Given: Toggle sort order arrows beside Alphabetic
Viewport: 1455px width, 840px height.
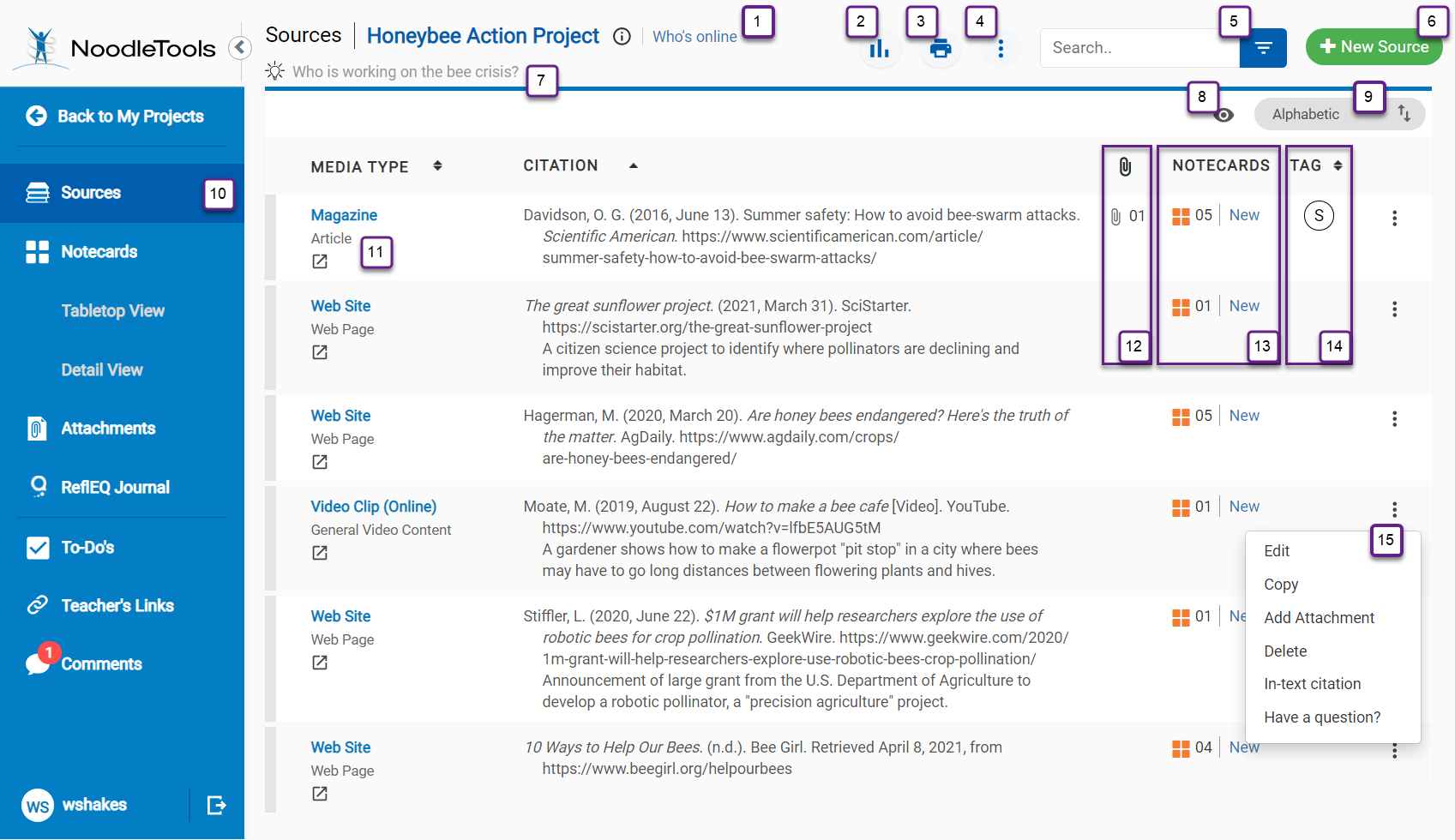Looking at the screenshot, I should 1404,113.
